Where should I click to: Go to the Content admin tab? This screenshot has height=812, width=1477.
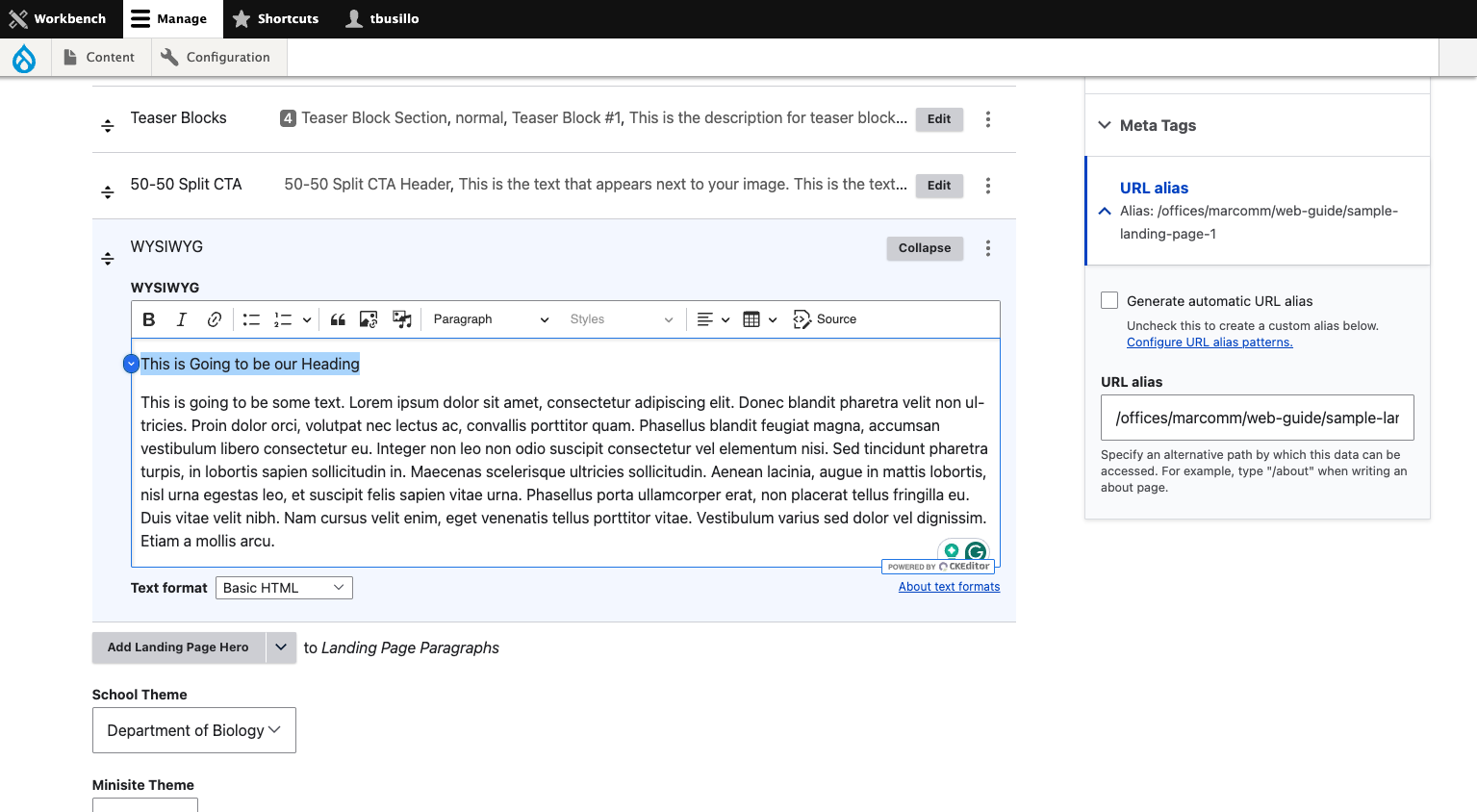point(99,58)
